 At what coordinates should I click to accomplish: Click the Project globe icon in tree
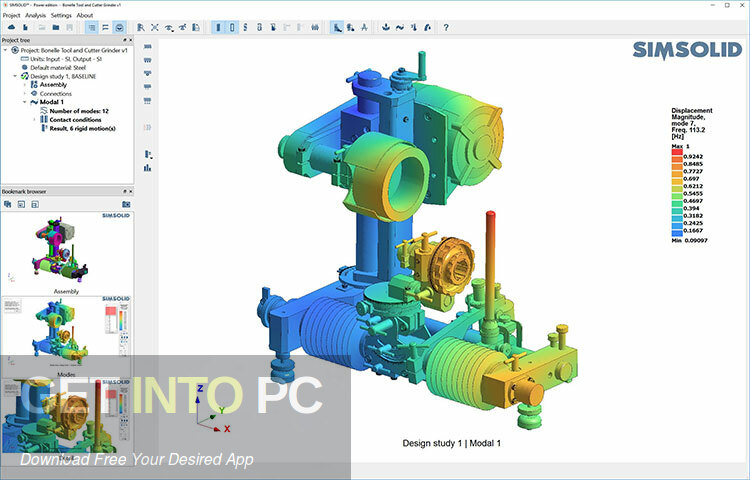click(15, 50)
